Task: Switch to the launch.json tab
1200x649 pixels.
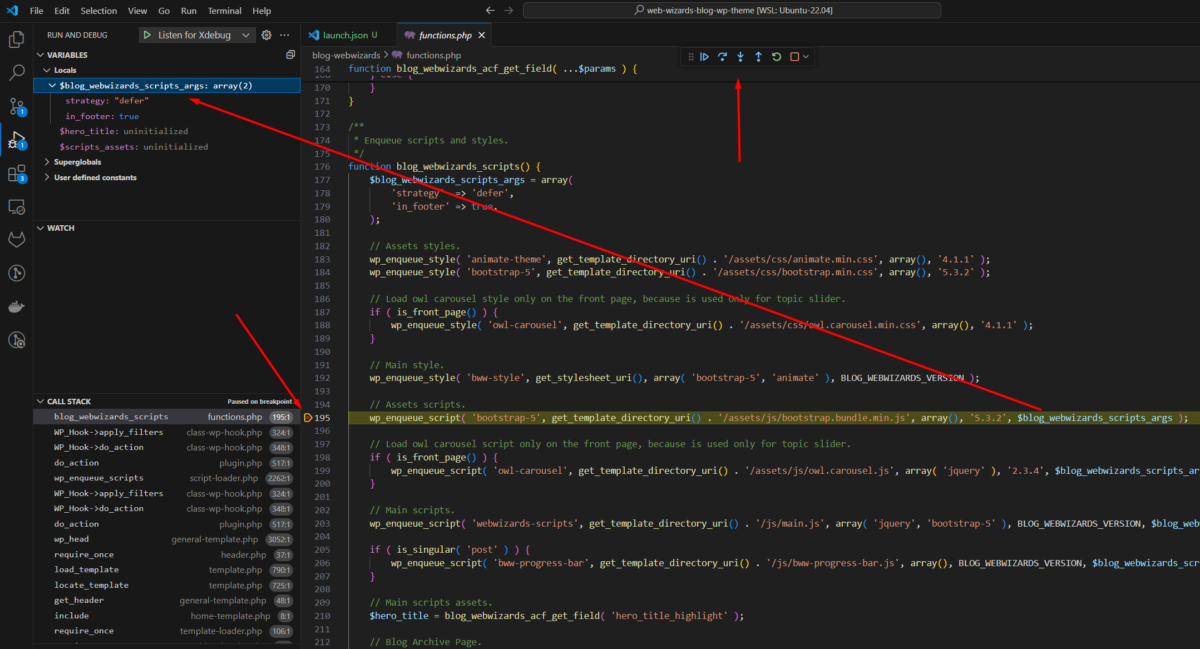Action: point(349,35)
